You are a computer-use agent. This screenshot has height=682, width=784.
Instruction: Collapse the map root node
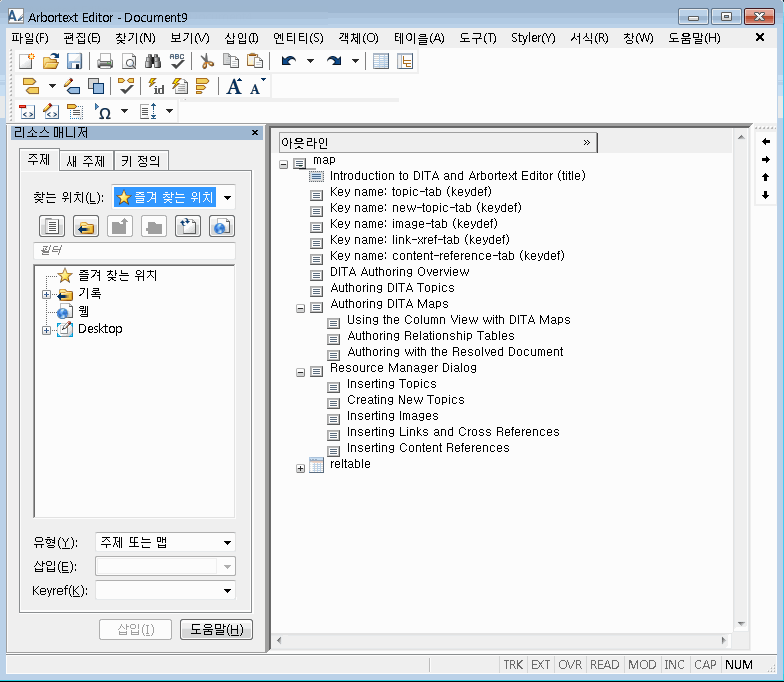284,164
